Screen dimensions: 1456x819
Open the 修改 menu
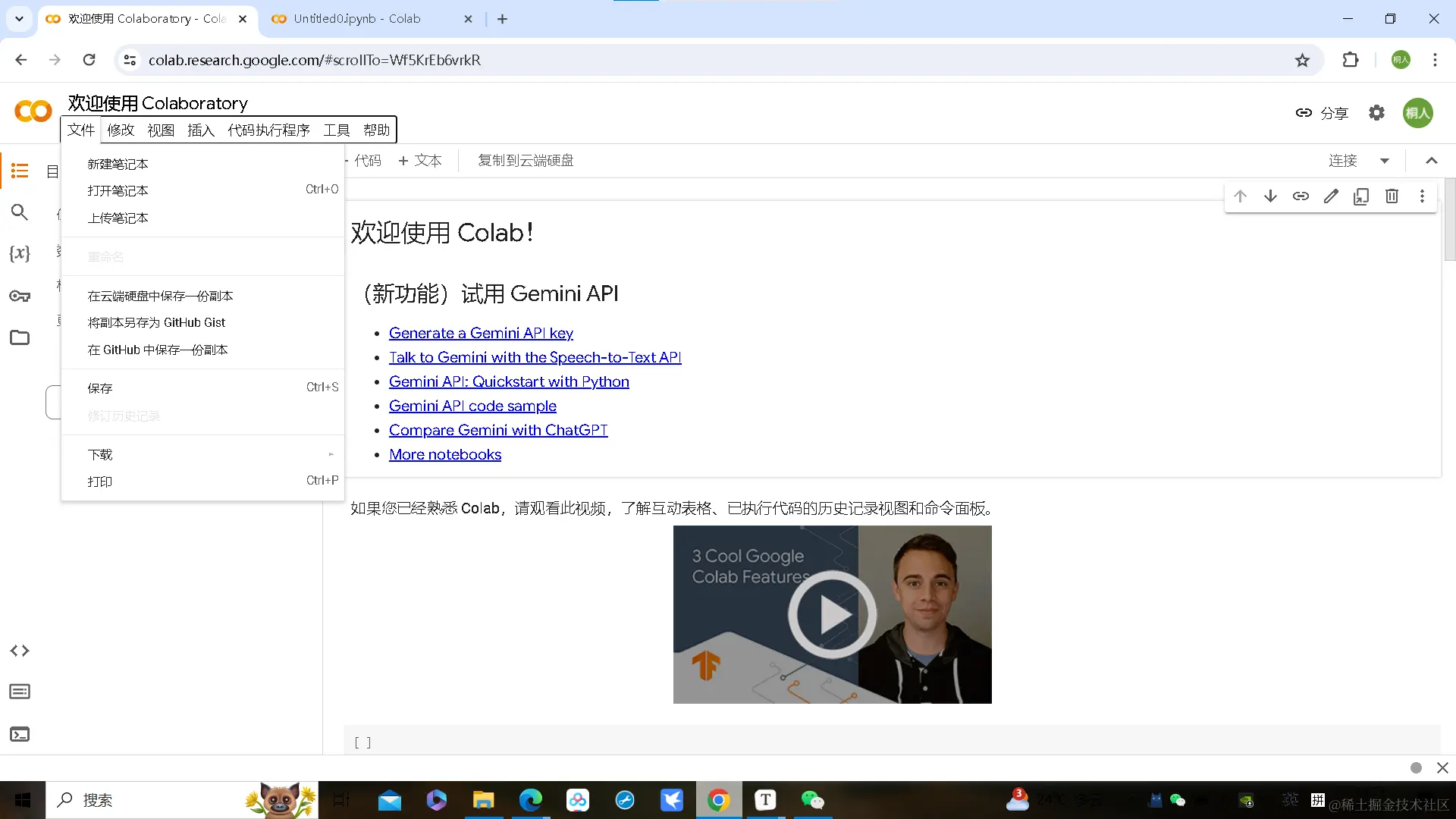pos(120,130)
